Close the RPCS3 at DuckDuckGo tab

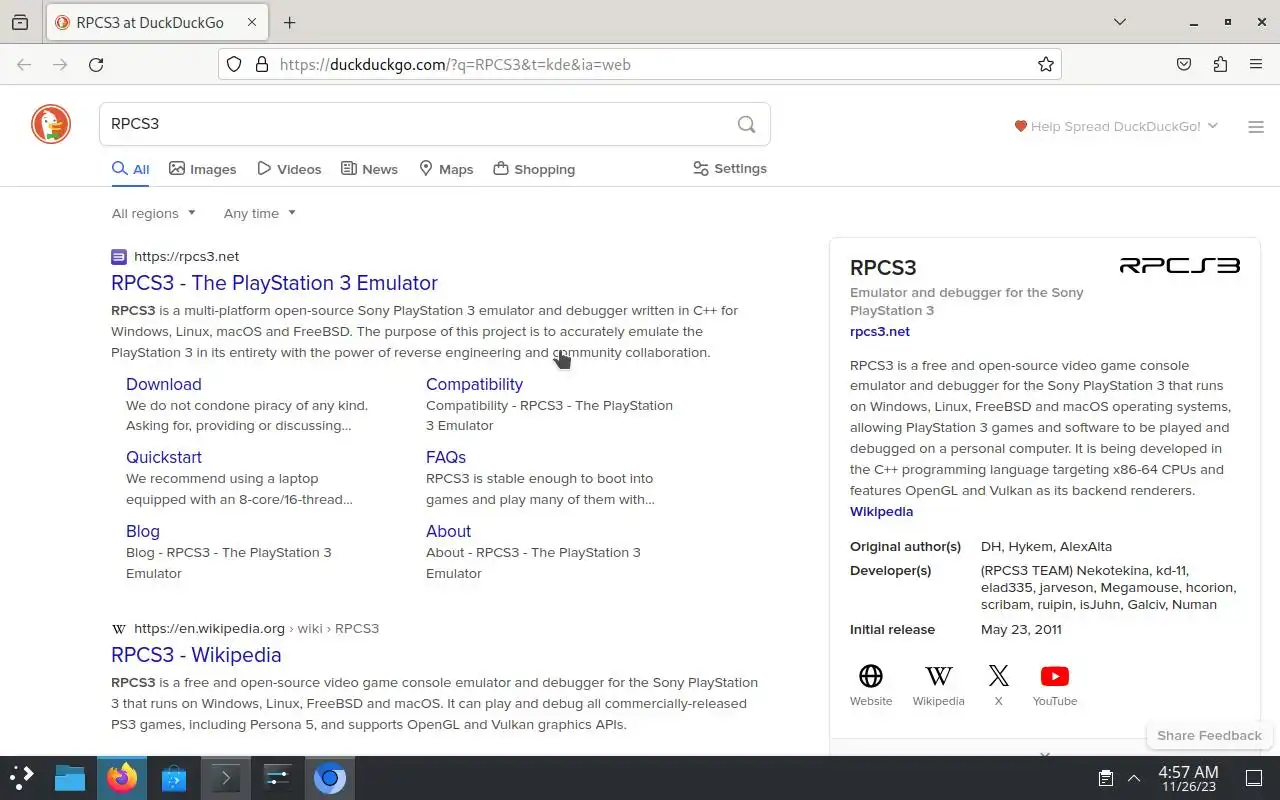tap(252, 22)
